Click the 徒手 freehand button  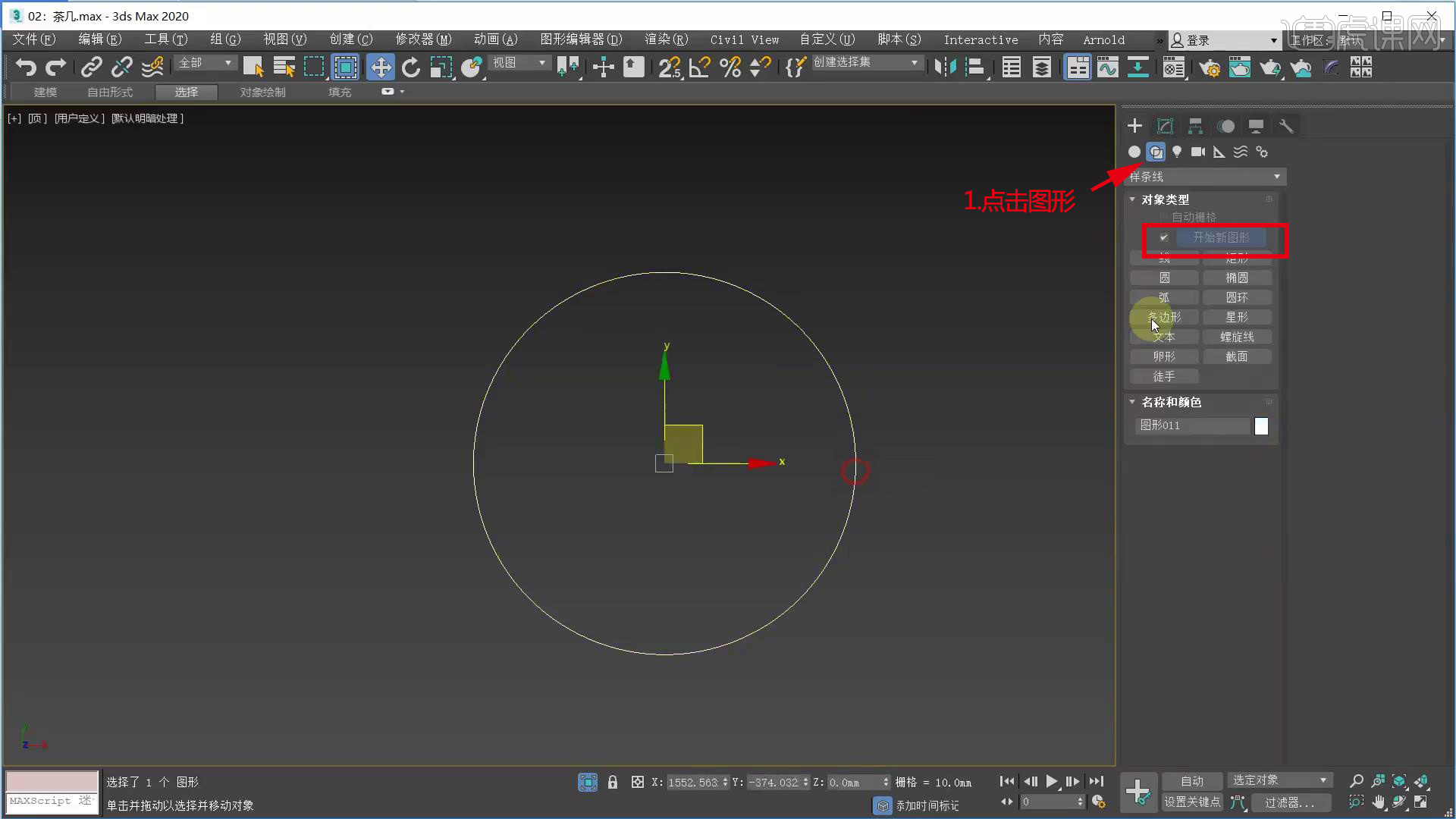tap(1164, 376)
